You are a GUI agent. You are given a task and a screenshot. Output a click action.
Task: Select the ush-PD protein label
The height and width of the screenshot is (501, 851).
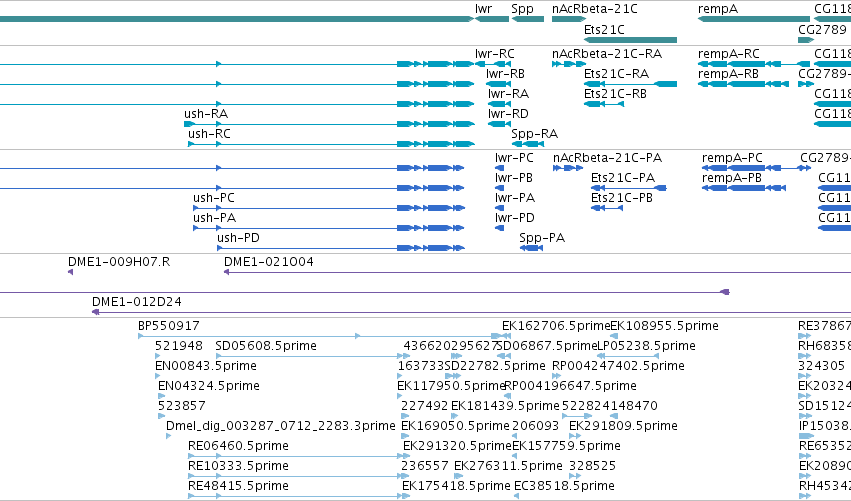pos(238,238)
